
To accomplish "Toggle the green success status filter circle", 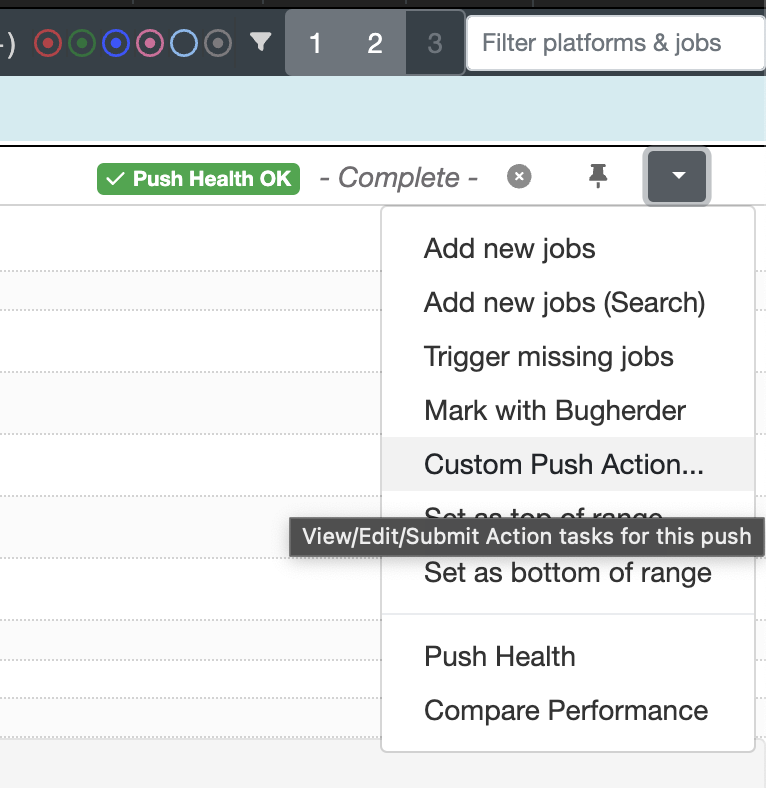I will click(x=83, y=43).
